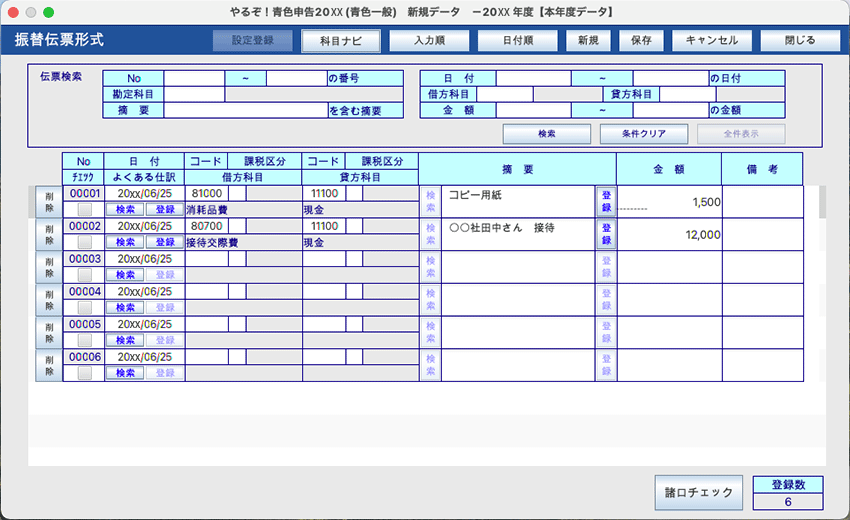Click the amount cell showing 12,000

click(x=669, y=234)
